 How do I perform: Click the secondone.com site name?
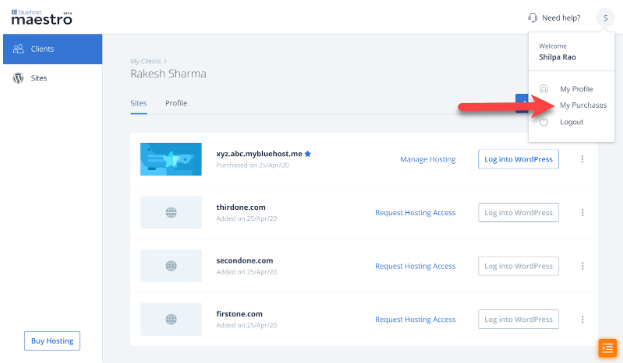click(x=244, y=261)
